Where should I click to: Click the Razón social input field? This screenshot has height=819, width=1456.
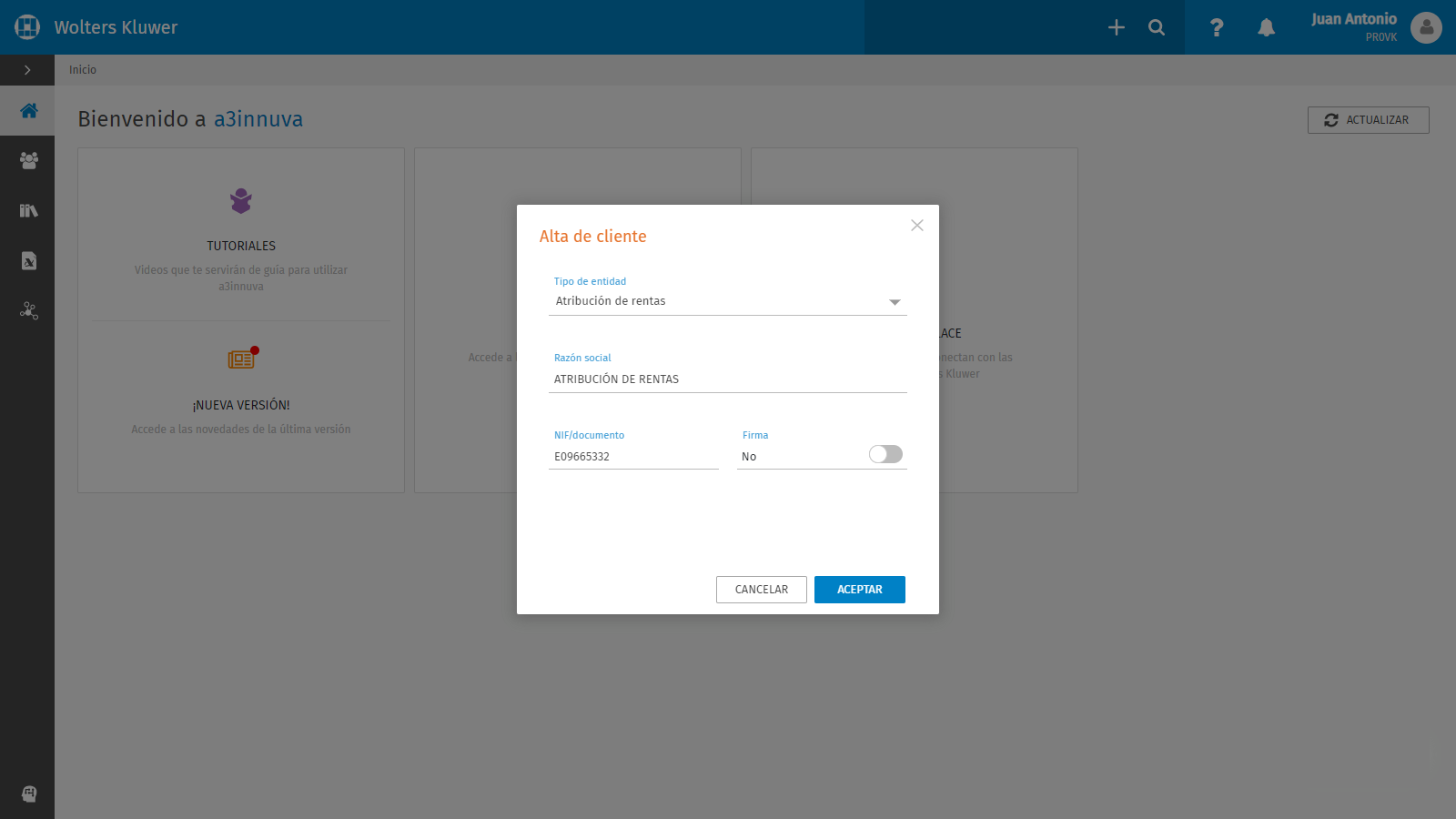pos(728,379)
